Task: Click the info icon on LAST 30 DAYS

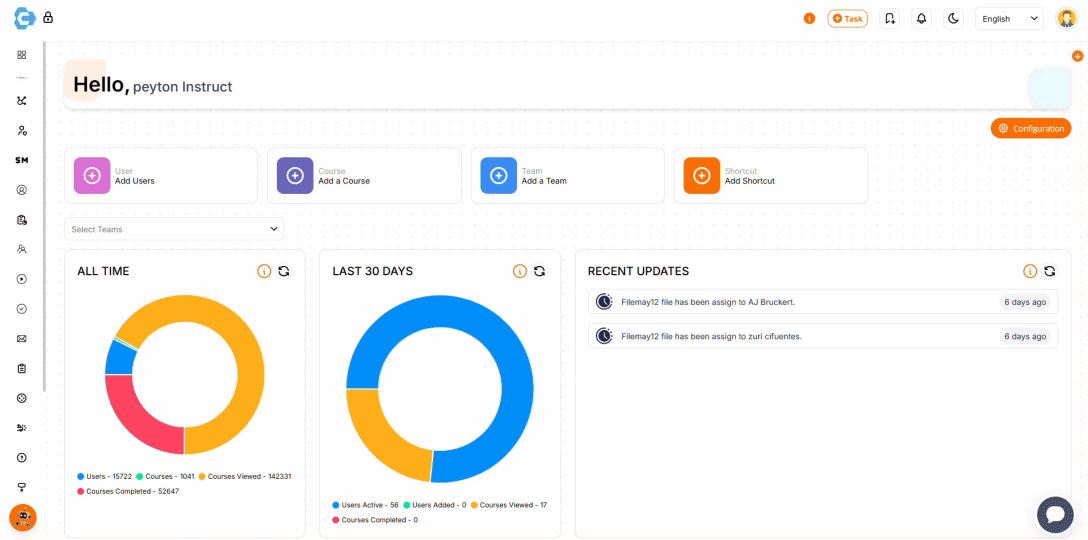Action: click(519, 271)
